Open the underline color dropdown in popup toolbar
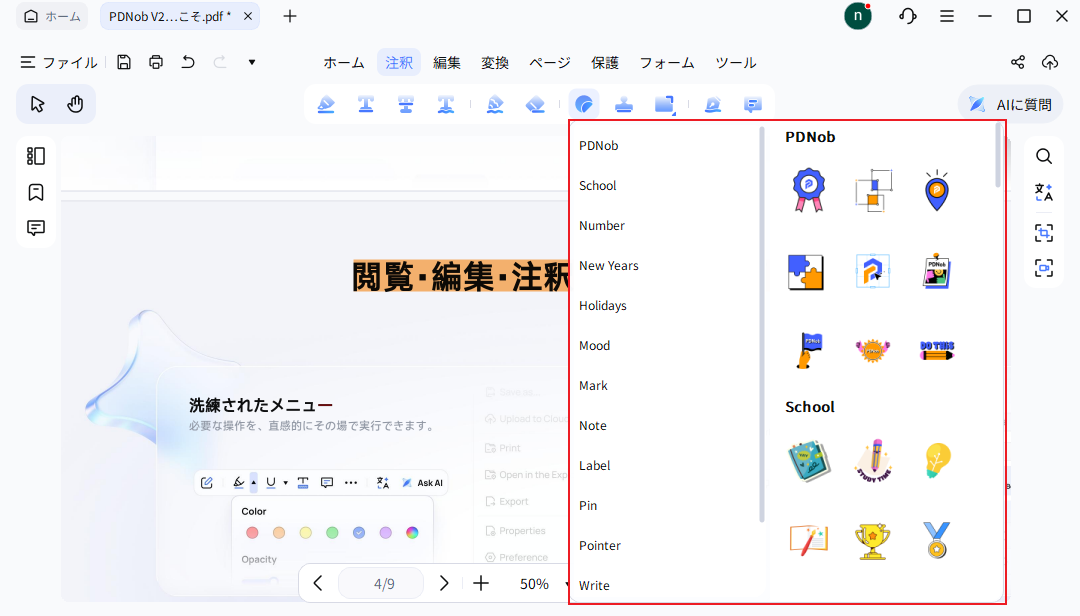The image size is (1080, 616). click(283, 482)
